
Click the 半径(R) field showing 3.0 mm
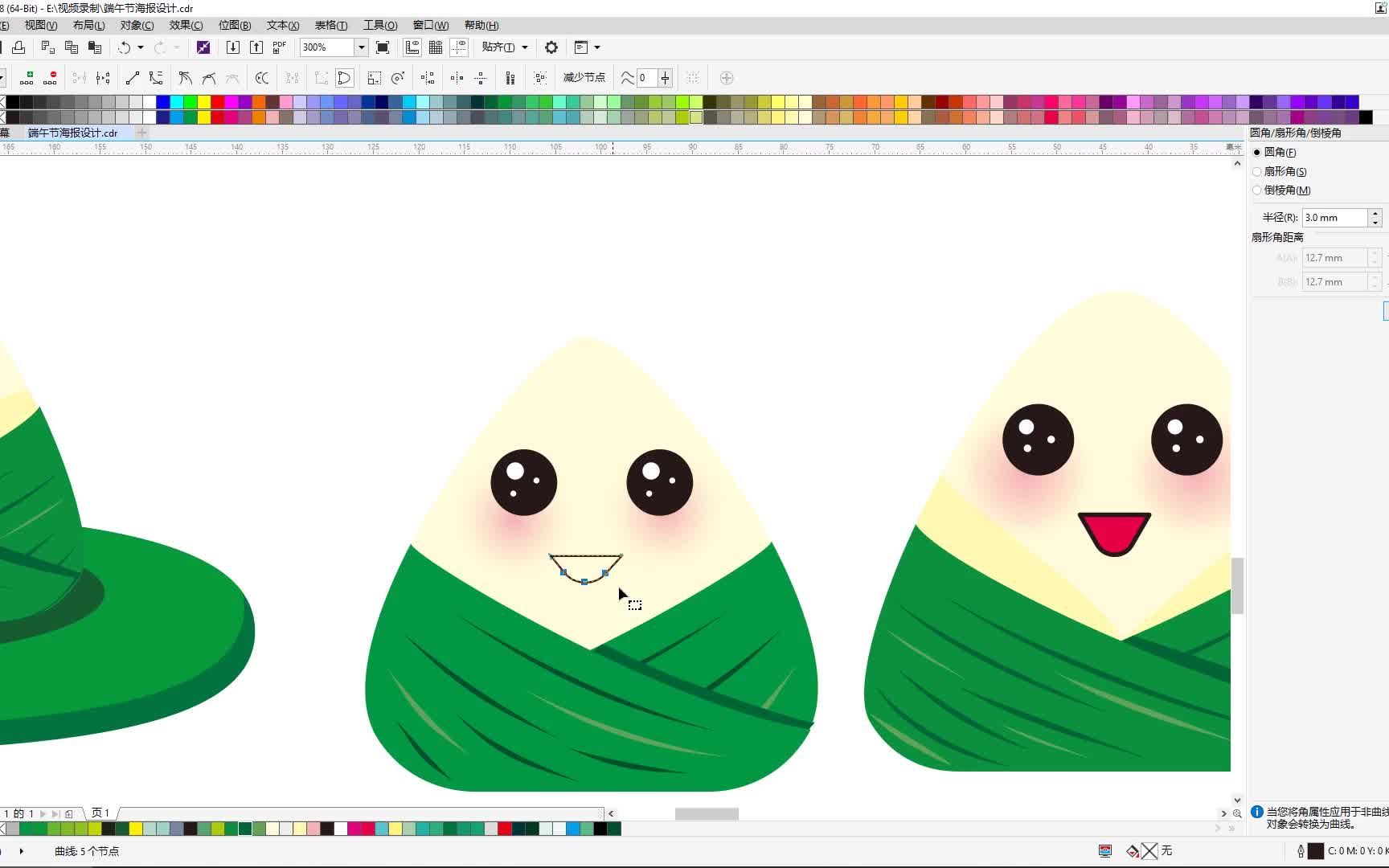[1335, 218]
